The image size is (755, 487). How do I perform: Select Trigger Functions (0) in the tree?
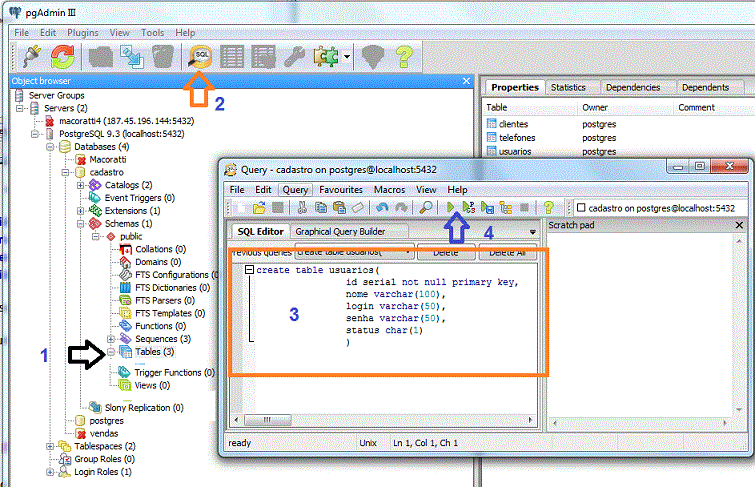174,373
